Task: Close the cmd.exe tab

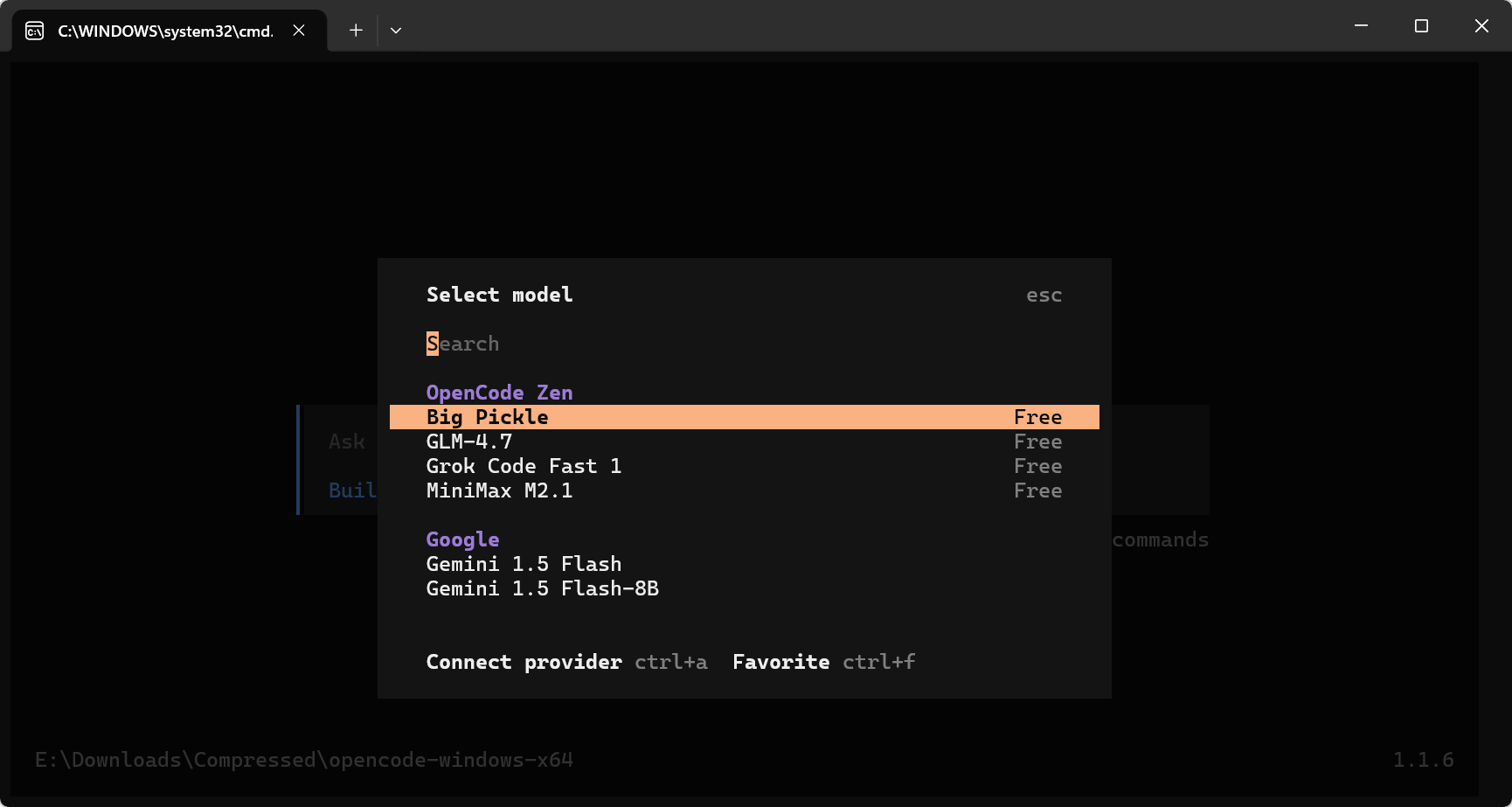Action: 298,30
